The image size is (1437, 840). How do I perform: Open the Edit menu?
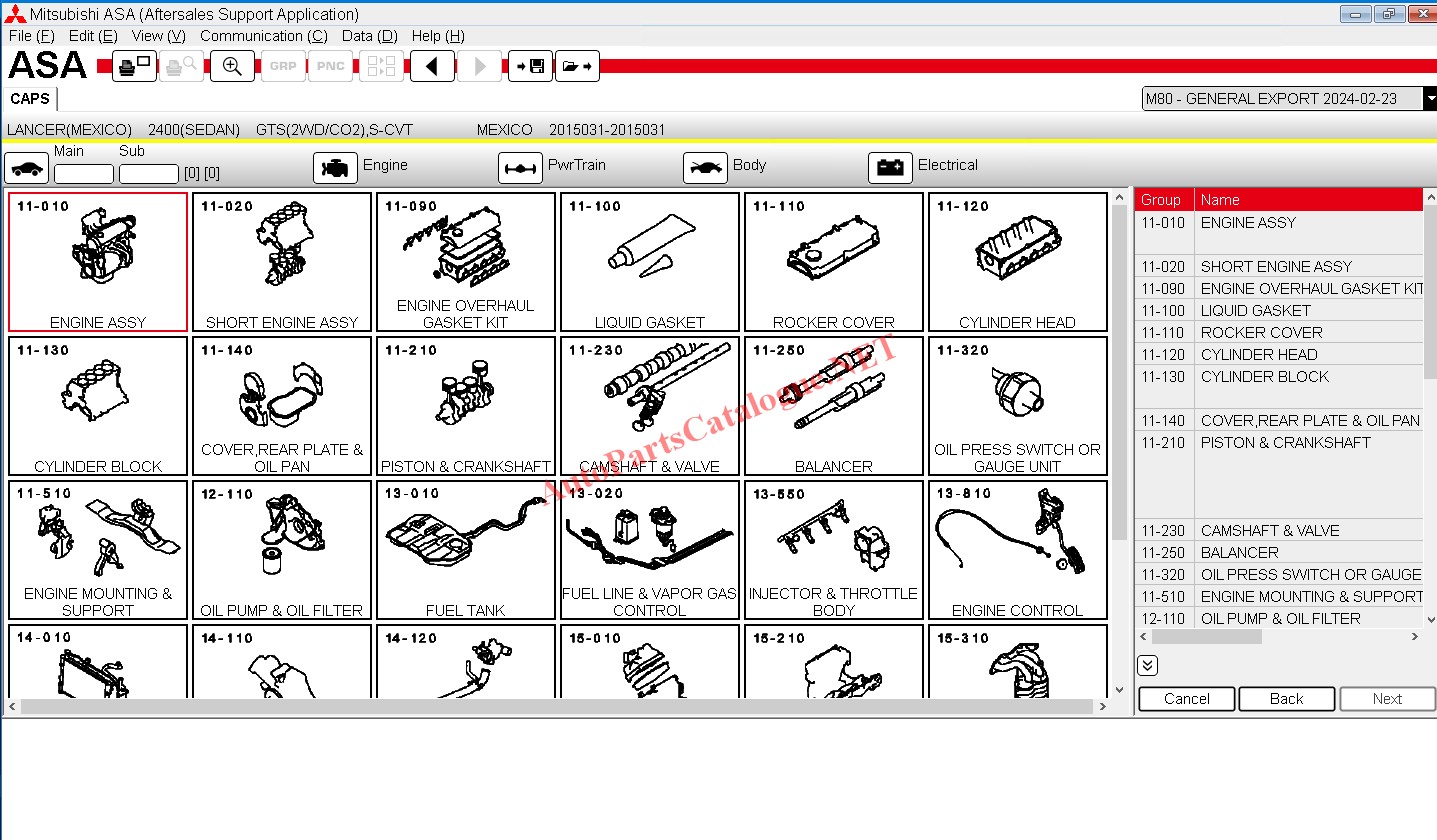(x=93, y=36)
